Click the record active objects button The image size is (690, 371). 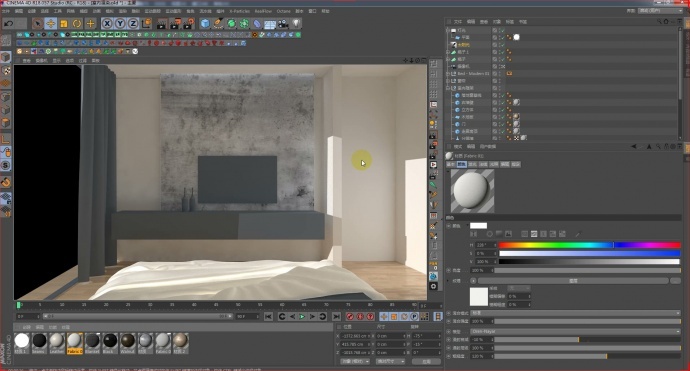coord(350,316)
